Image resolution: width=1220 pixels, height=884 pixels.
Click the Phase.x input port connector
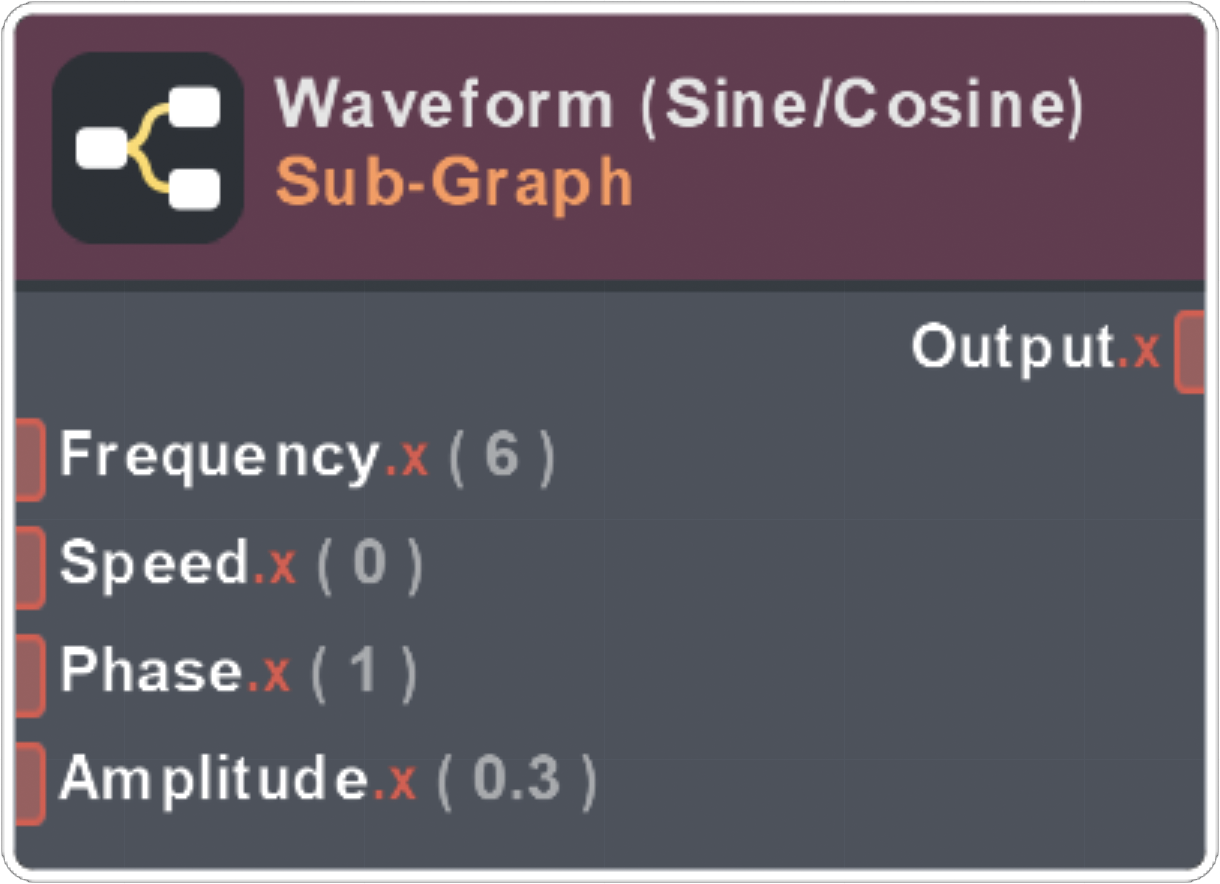click(x=29, y=674)
